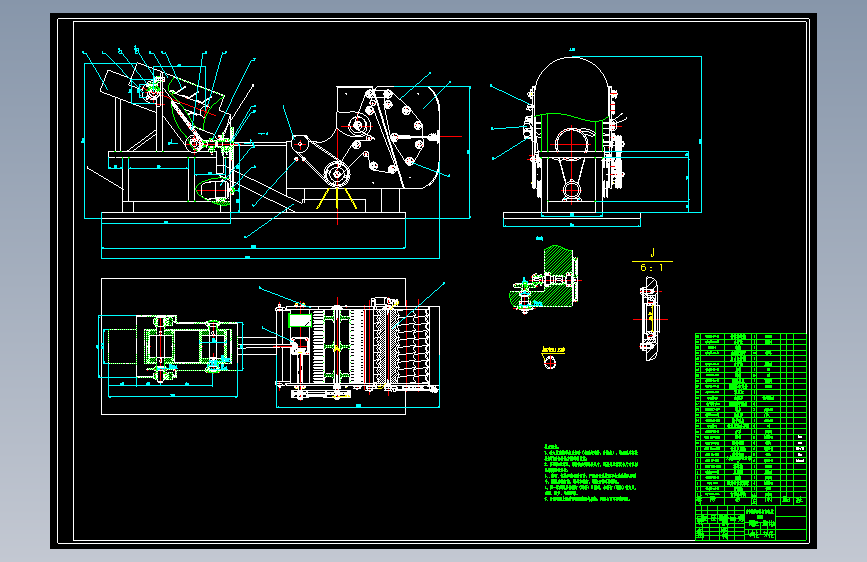This screenshot has width=867, height=562.
Task: Select the side elevation view of the machine
Action: click(276, 154)
